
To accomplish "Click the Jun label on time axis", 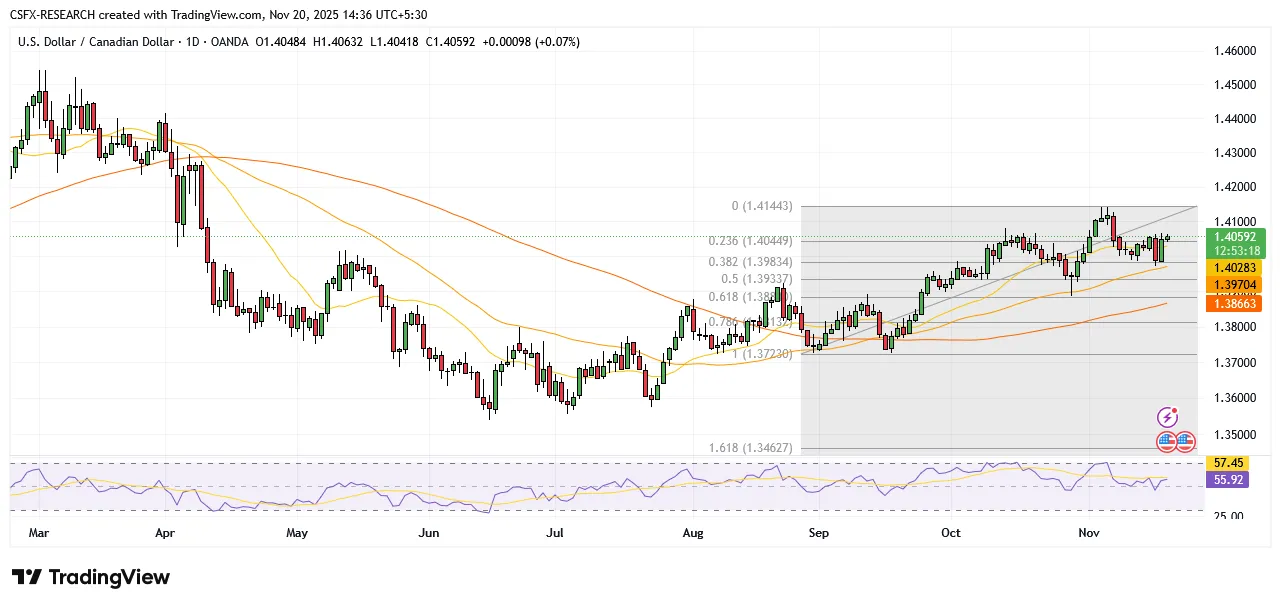I will point(429,533).
